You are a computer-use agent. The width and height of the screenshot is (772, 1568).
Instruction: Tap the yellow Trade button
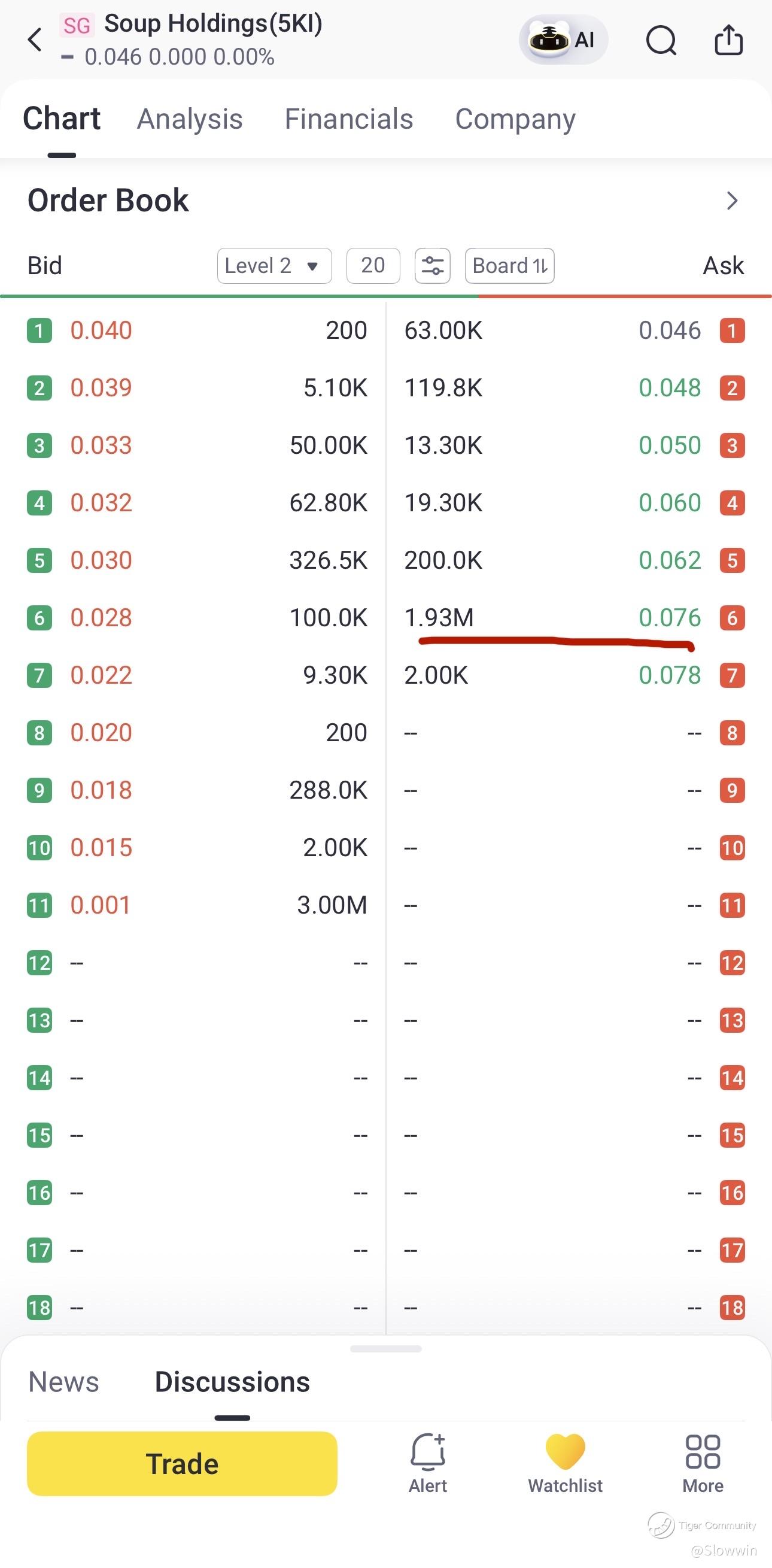tap(182, 1464)
